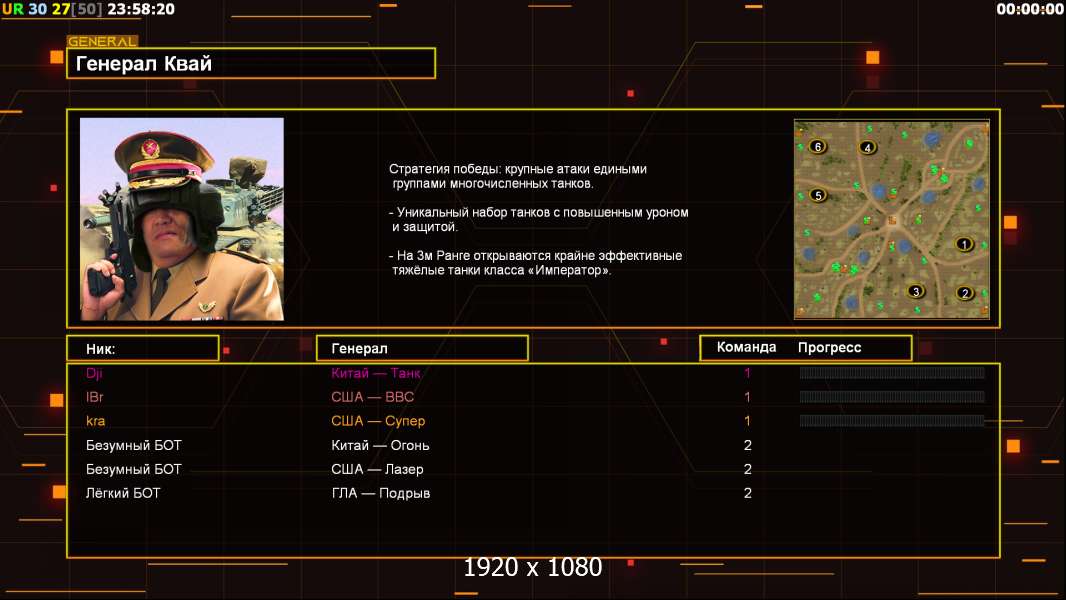
Task: Click team number in IBr row
Action: point(747,397)
